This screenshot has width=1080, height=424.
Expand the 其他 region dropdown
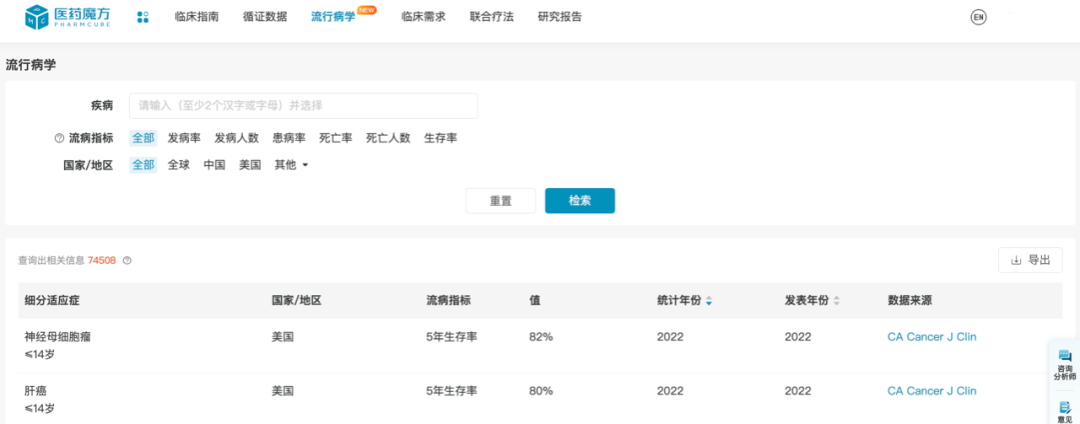[291, 165]
